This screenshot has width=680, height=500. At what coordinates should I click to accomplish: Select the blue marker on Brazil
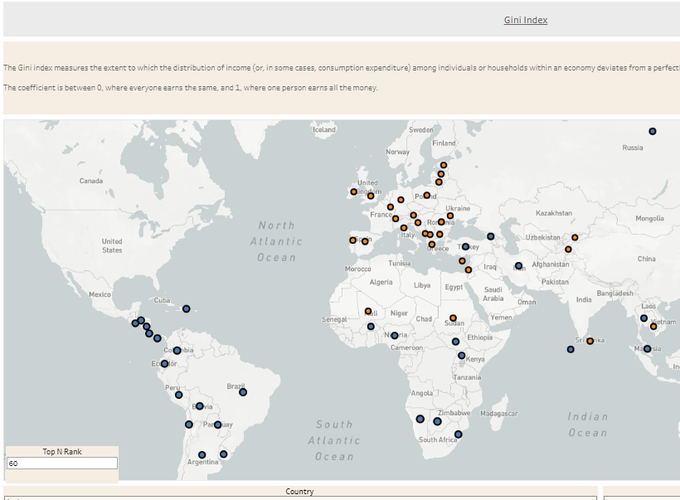pyautogui.click(x=243, y=392)
